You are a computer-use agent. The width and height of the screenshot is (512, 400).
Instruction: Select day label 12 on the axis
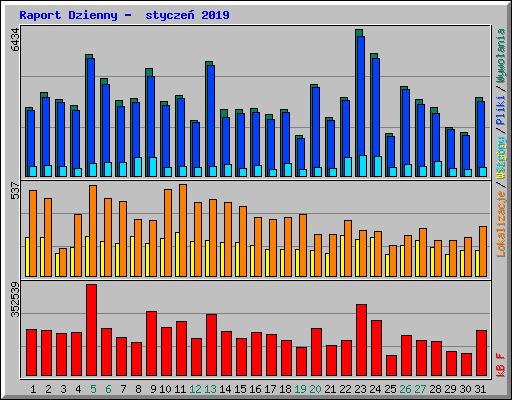click(x=195, y=389)
